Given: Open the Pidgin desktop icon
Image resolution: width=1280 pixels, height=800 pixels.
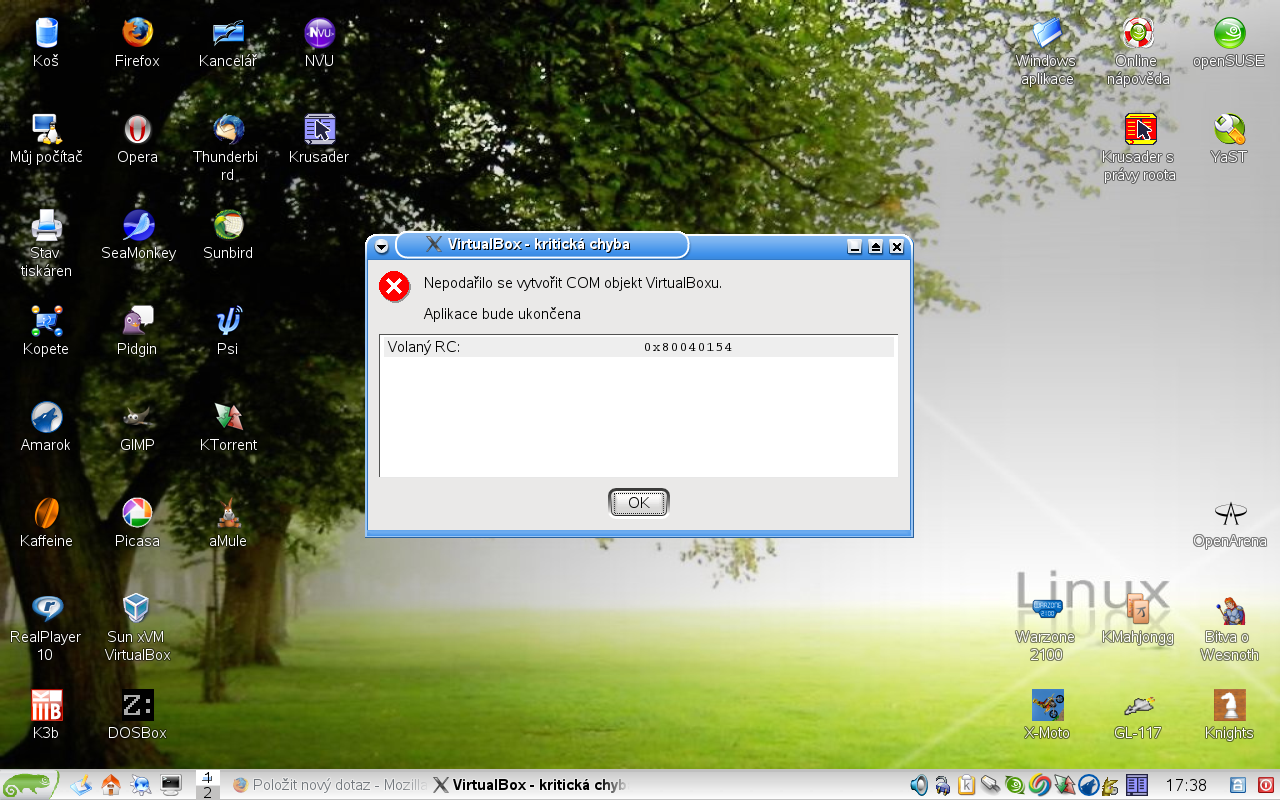Looking at the screenshot, I should [137, 331].
